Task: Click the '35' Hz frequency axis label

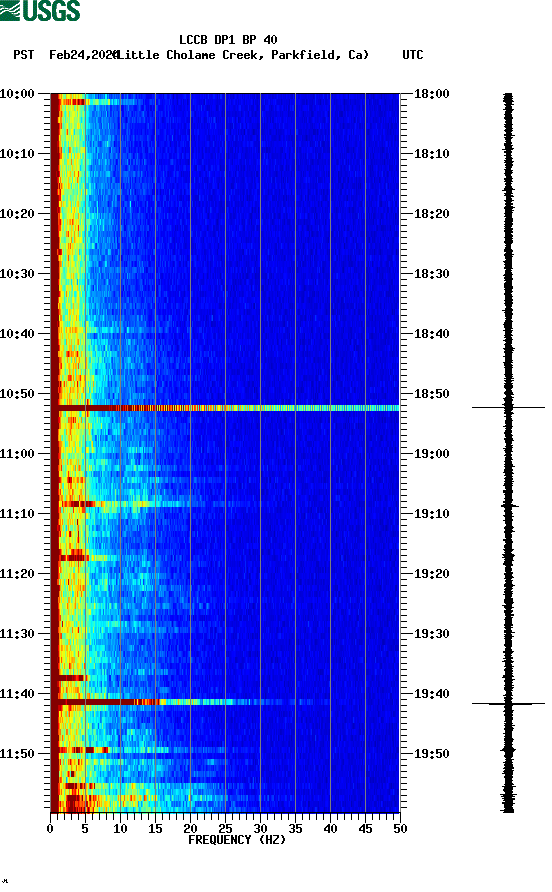Action: coord(295,829)
